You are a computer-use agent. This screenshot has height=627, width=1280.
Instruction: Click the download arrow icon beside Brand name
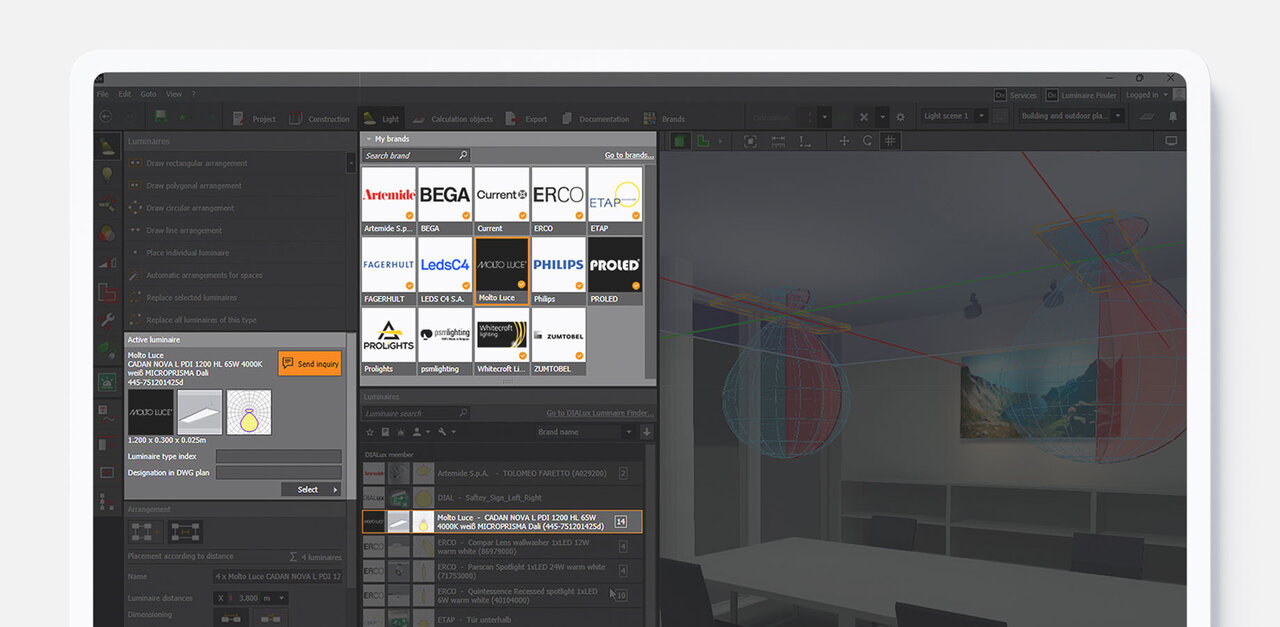[x=647, y=432]
